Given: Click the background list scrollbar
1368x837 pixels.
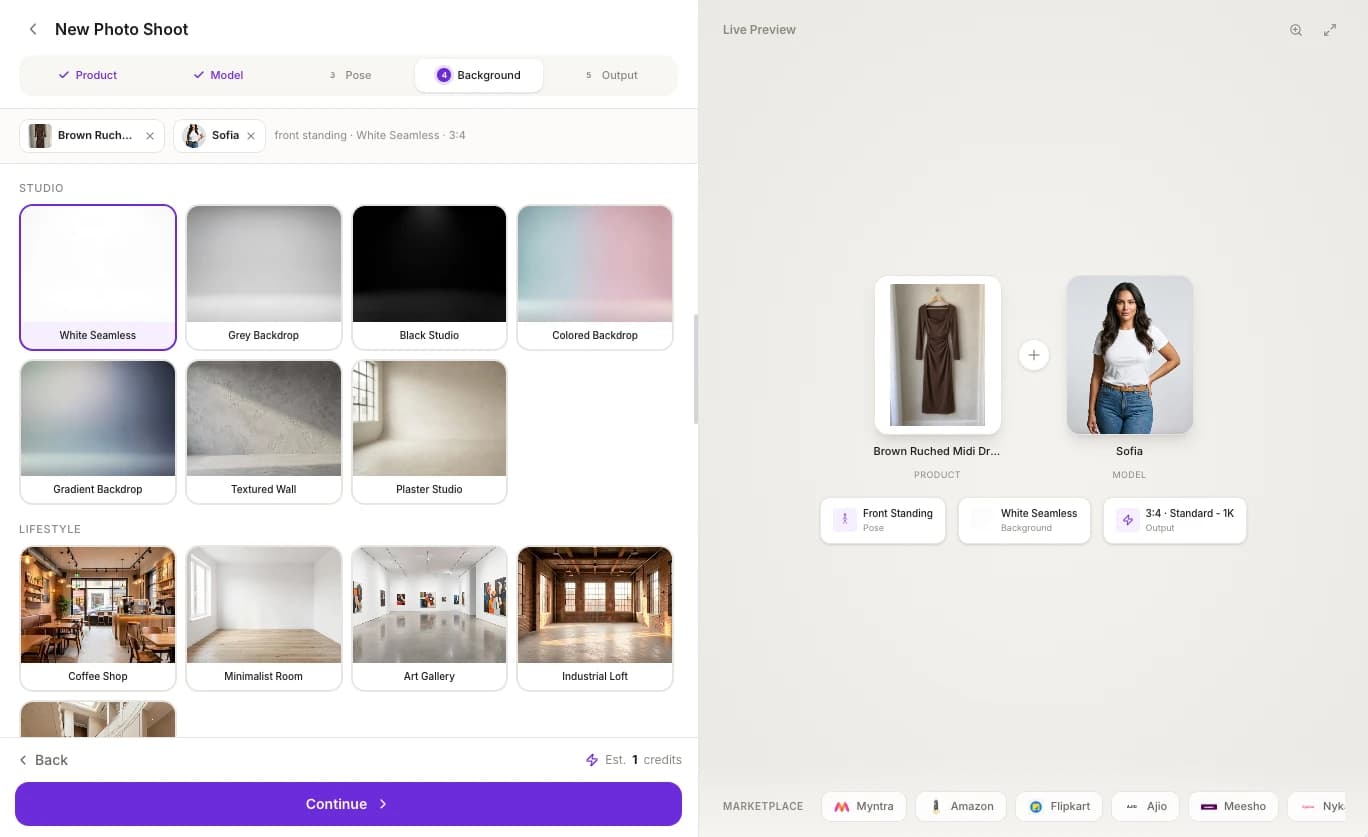Looking at the screenshot, I should coord(695,370).
